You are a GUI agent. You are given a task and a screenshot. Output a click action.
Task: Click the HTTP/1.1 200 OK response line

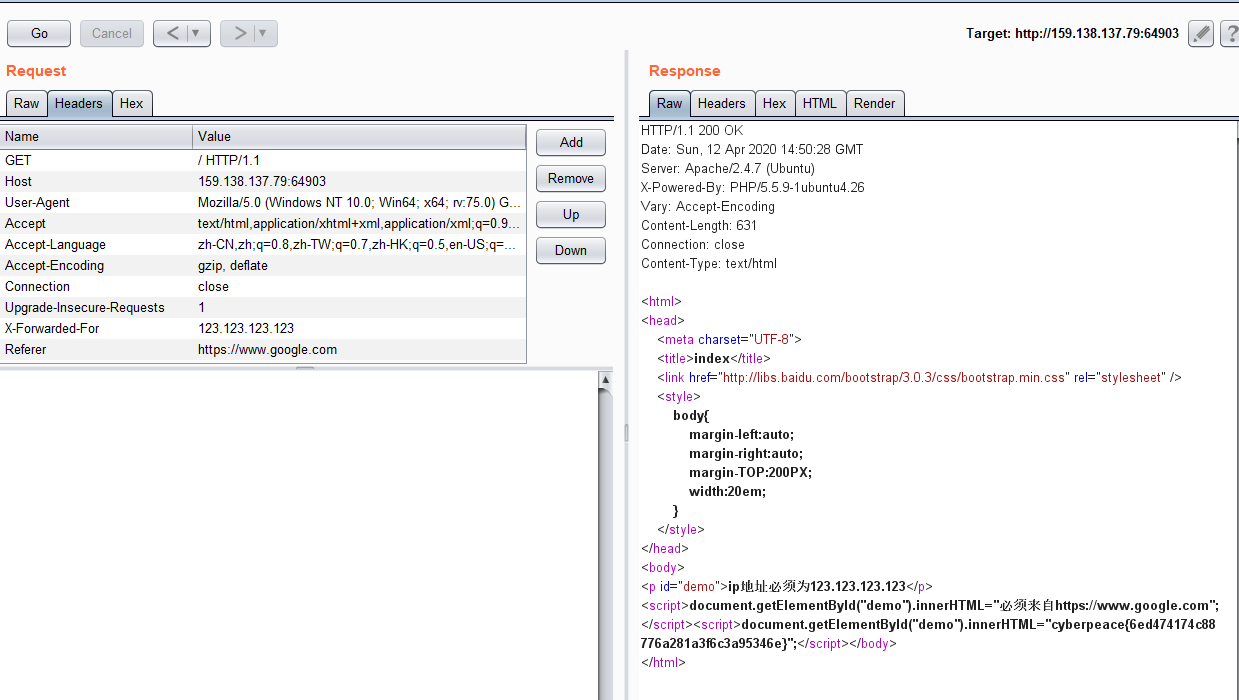tap(692, 130)
